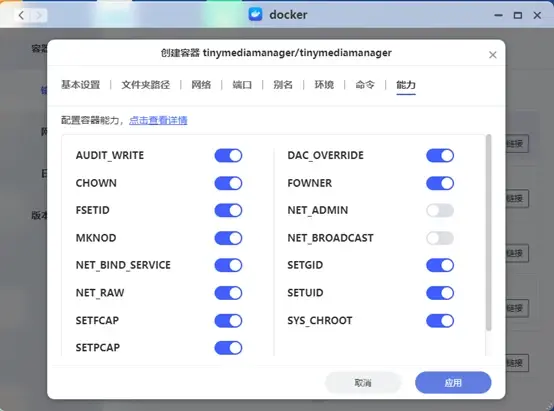
Task: Disable the SETUID capability
Action: [x=440, y=293]
